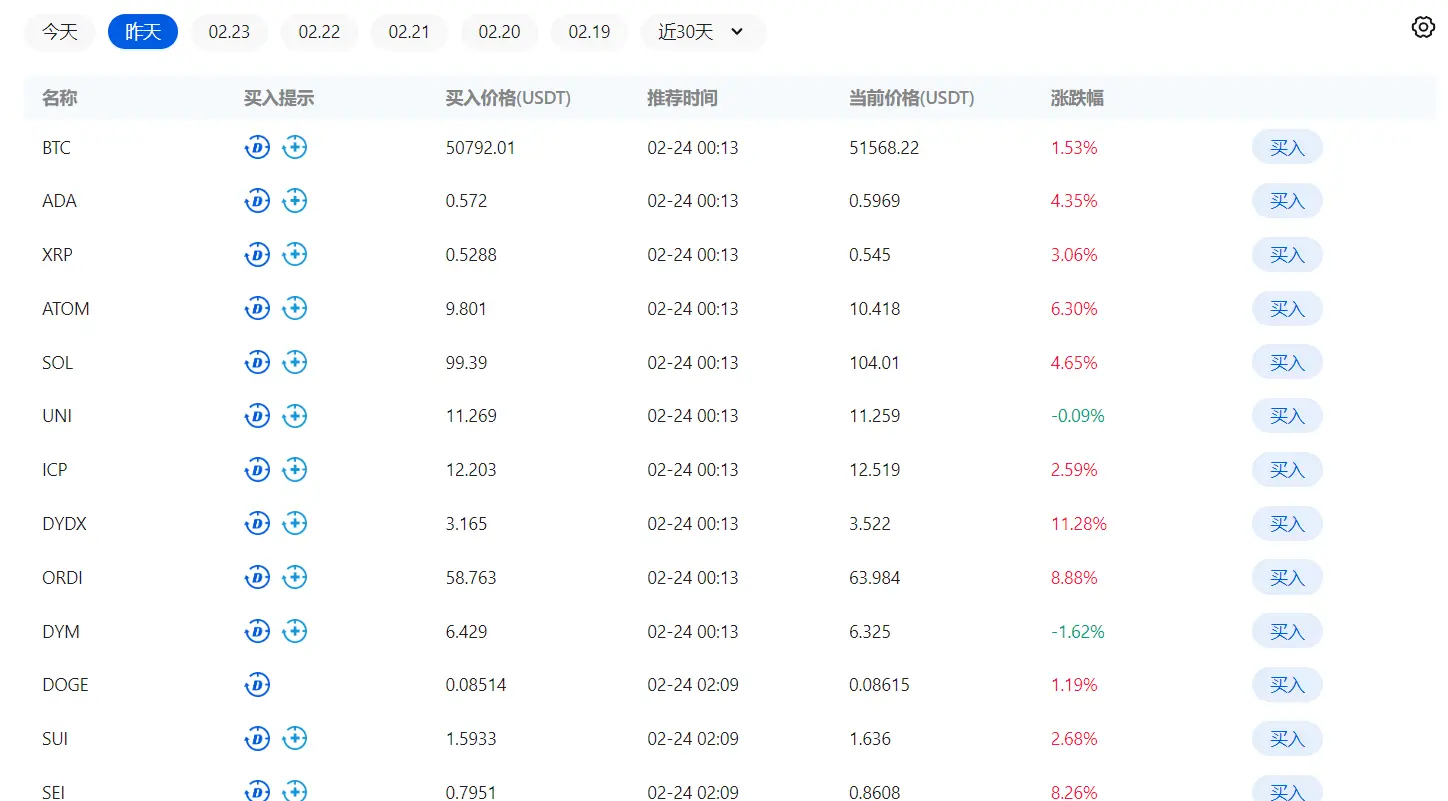Click 买入 button for ADA
Image resolution: width=1448 pixels, height=801 pixels.
[x=1287, y=201]
